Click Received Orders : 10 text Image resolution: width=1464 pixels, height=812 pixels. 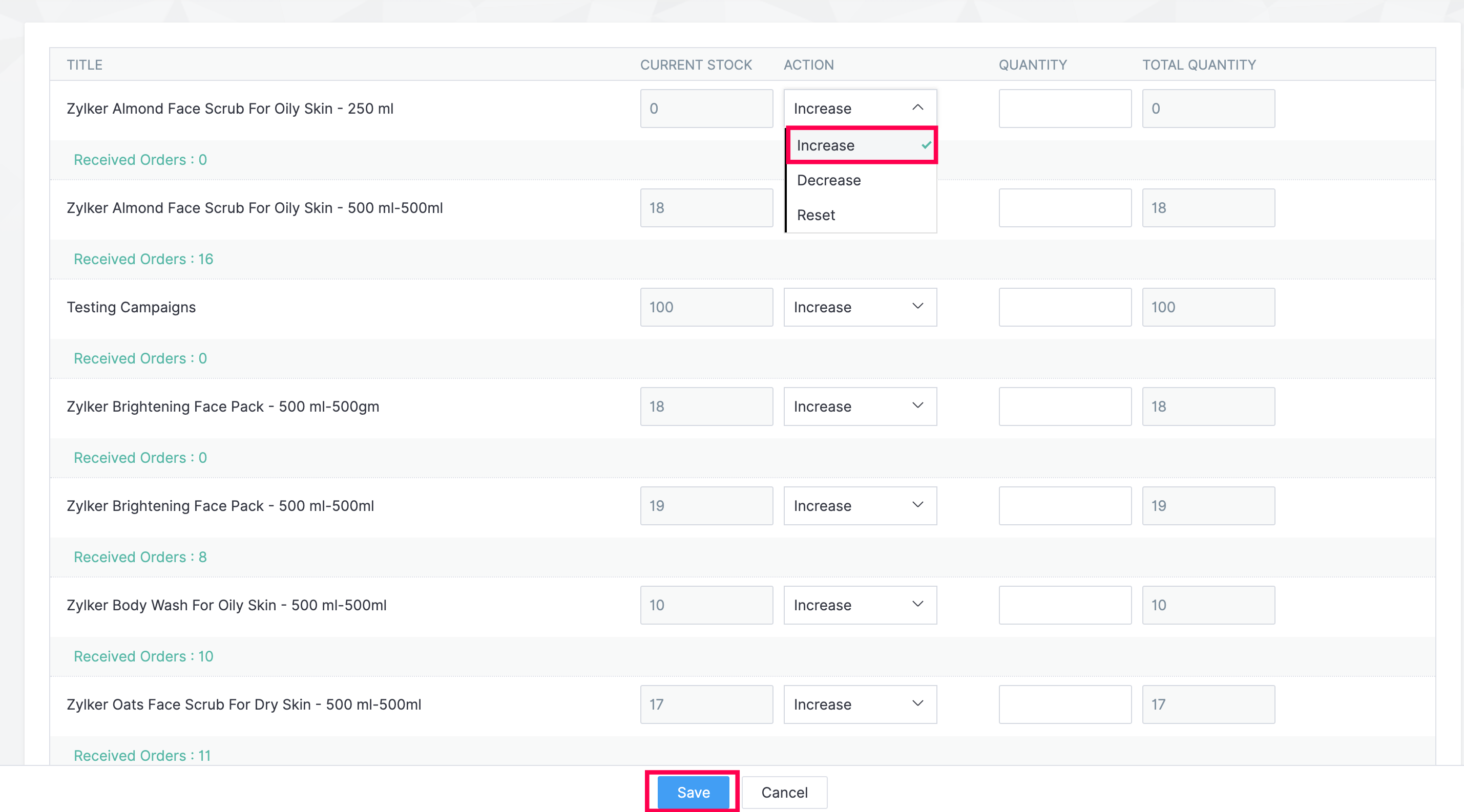pyautogui.click(x=143, y=656)
